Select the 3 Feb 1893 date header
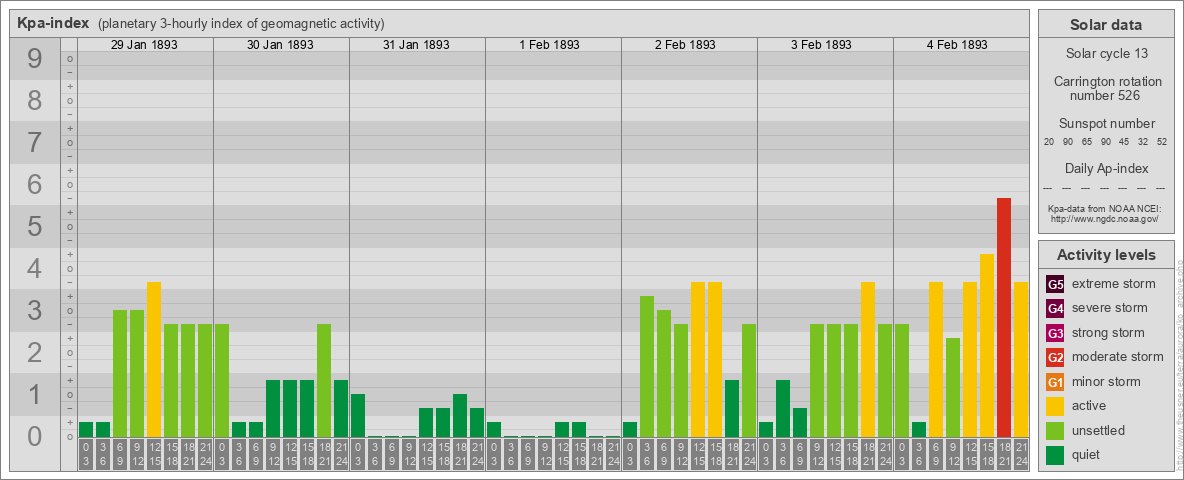The width and height of the screenshot is (1184, 480). pos(822,45)
